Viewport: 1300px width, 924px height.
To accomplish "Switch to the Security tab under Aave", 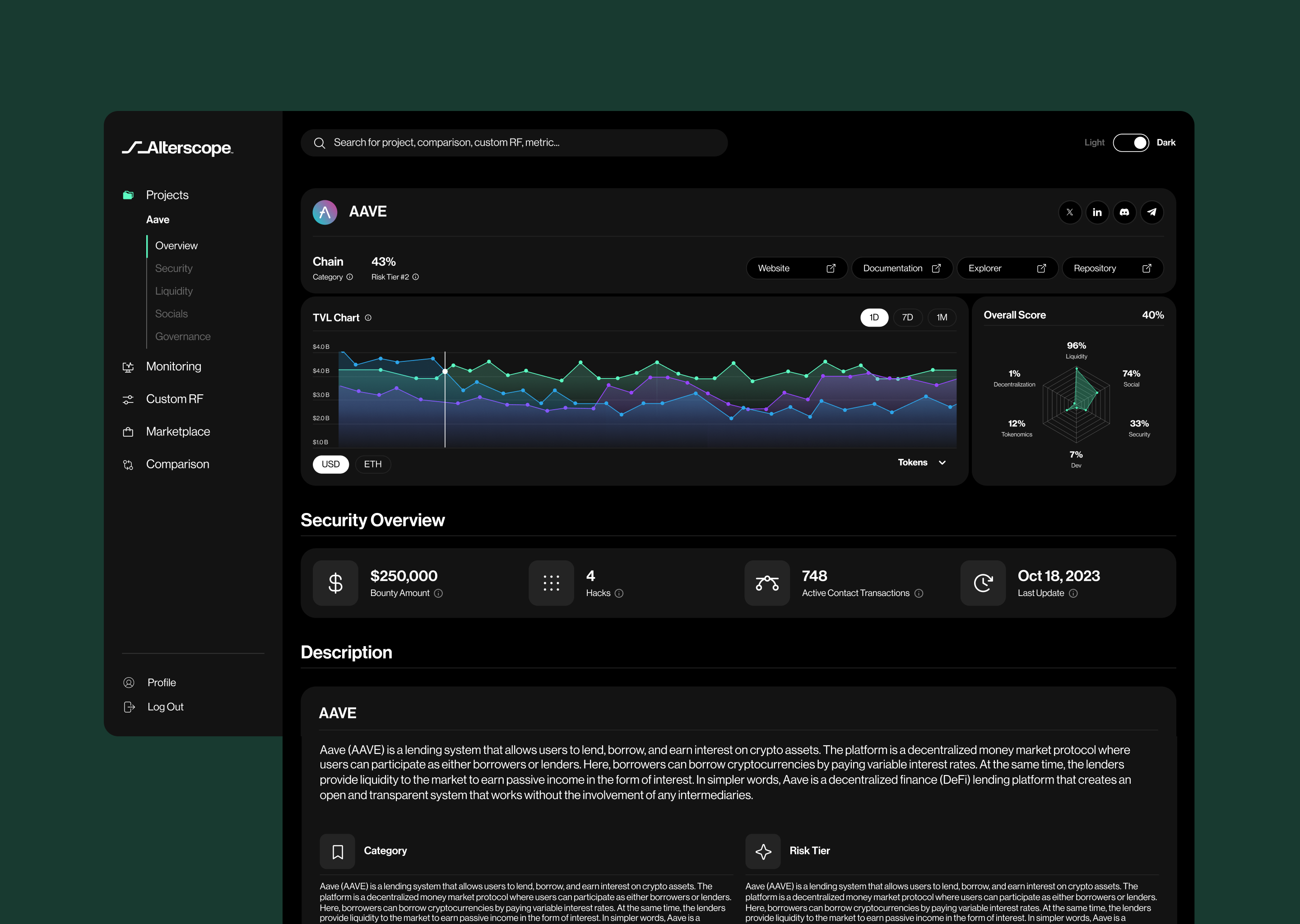I will (173, 268).
